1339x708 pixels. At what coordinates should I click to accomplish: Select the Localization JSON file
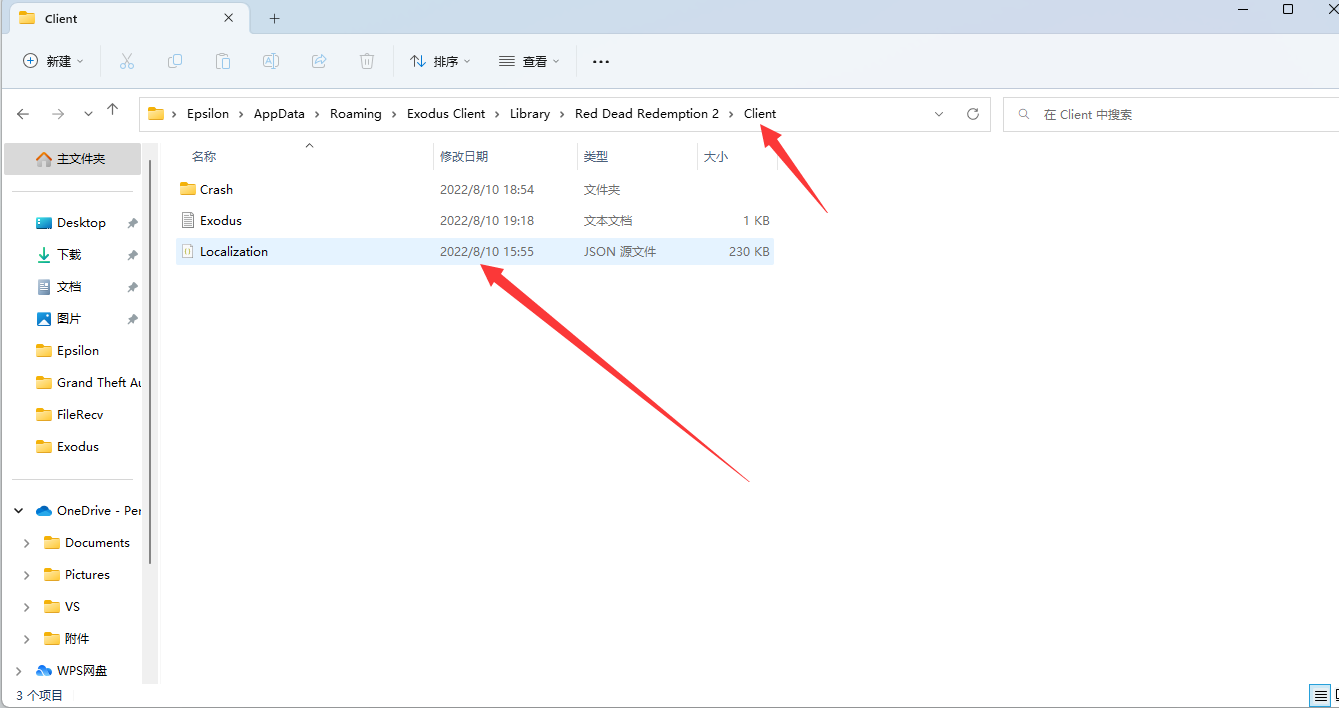(234, 252)
